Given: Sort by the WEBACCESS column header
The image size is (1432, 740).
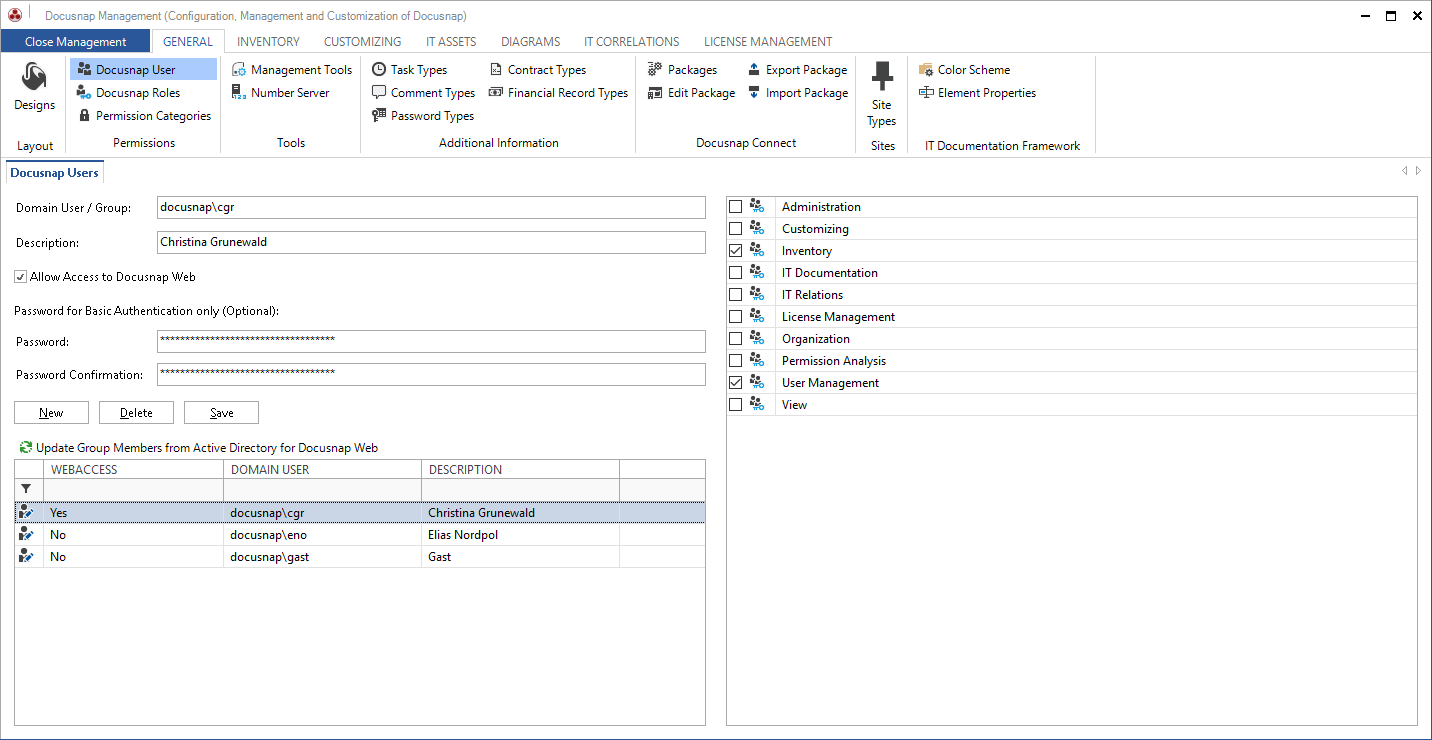Looking at the screenshot, I should [x=134, y=469].
